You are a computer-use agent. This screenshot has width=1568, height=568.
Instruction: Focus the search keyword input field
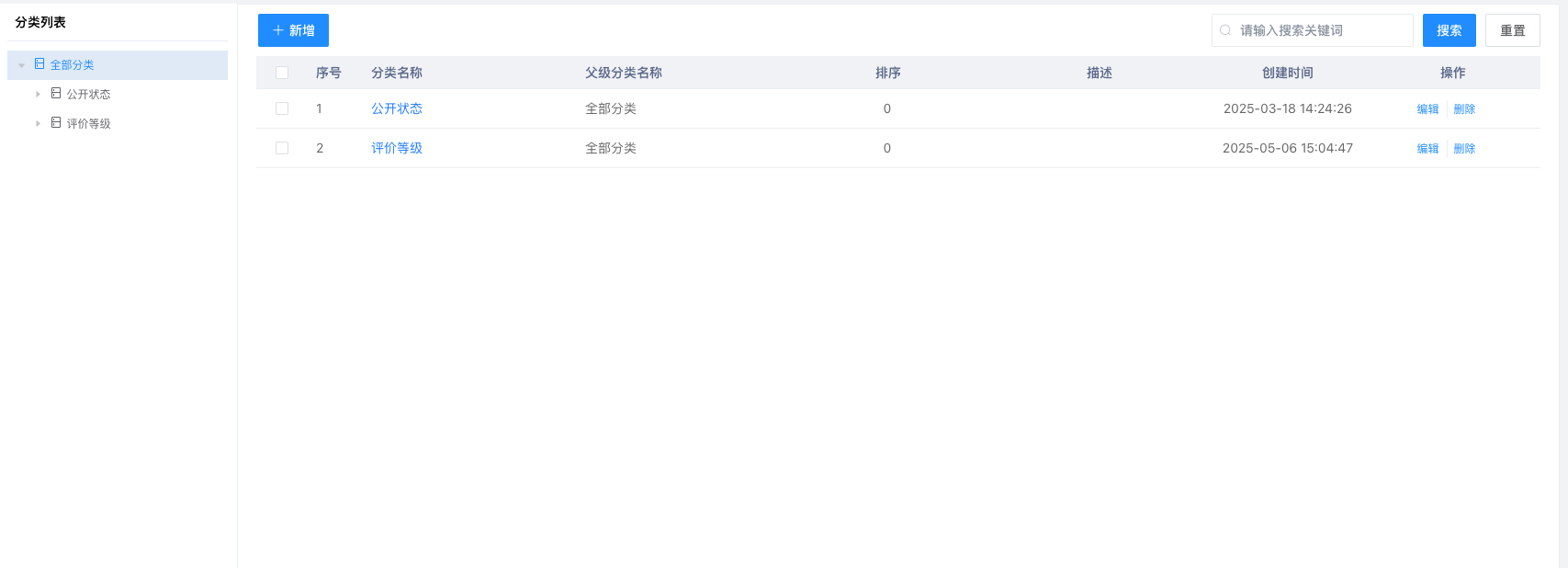pos(1321,30)
